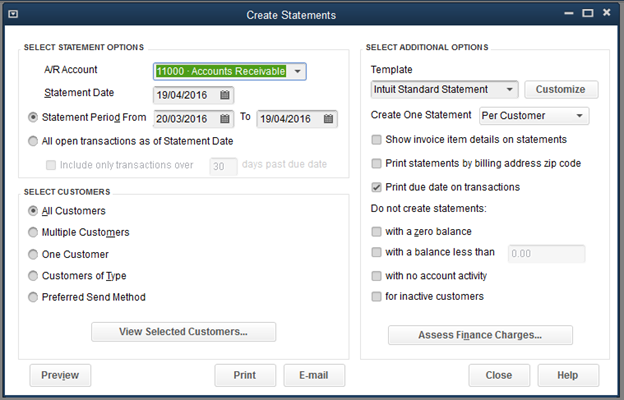Click the Customize template button

coord(561,90)
